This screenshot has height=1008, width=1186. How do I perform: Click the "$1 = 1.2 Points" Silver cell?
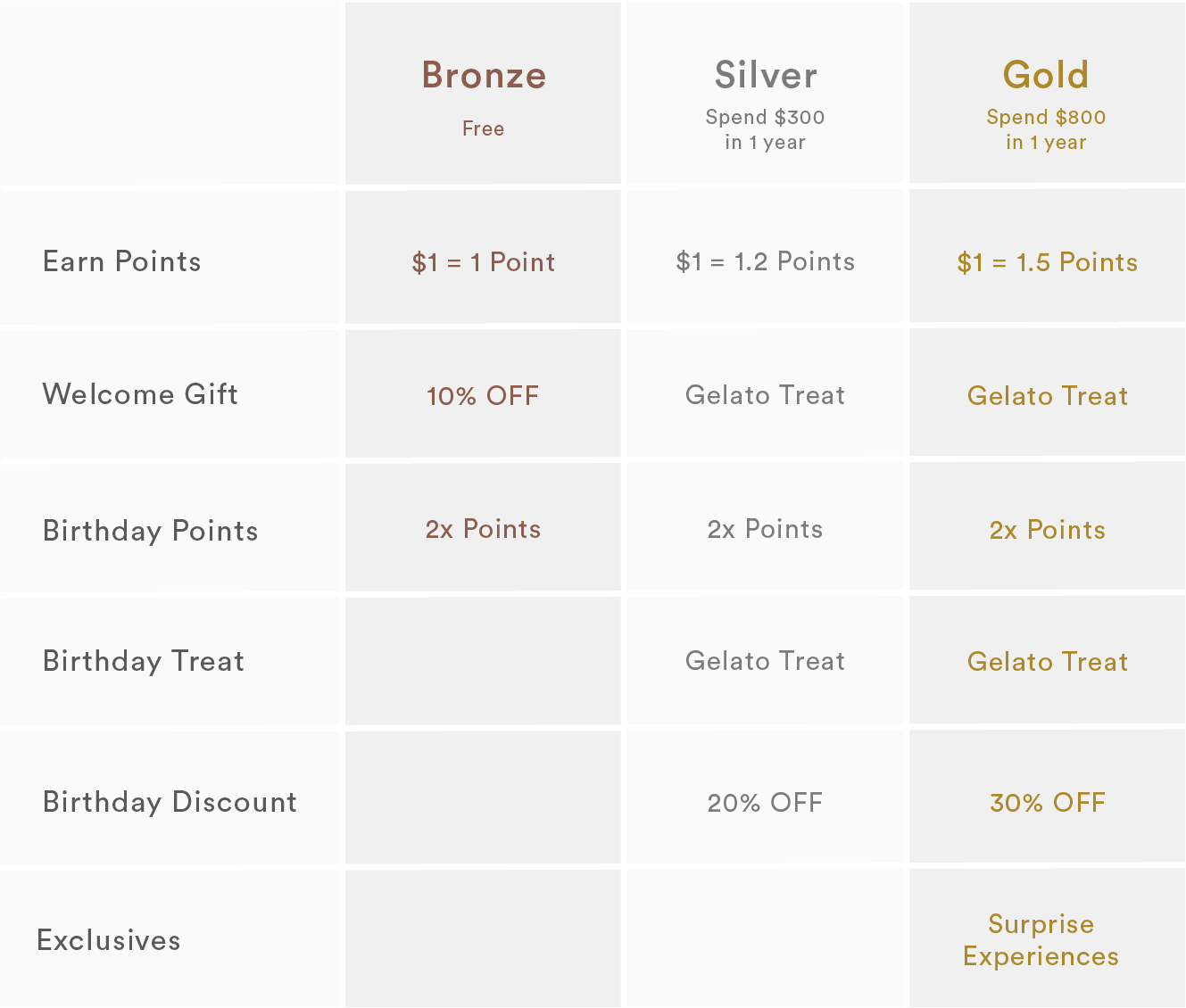(765, 261)
